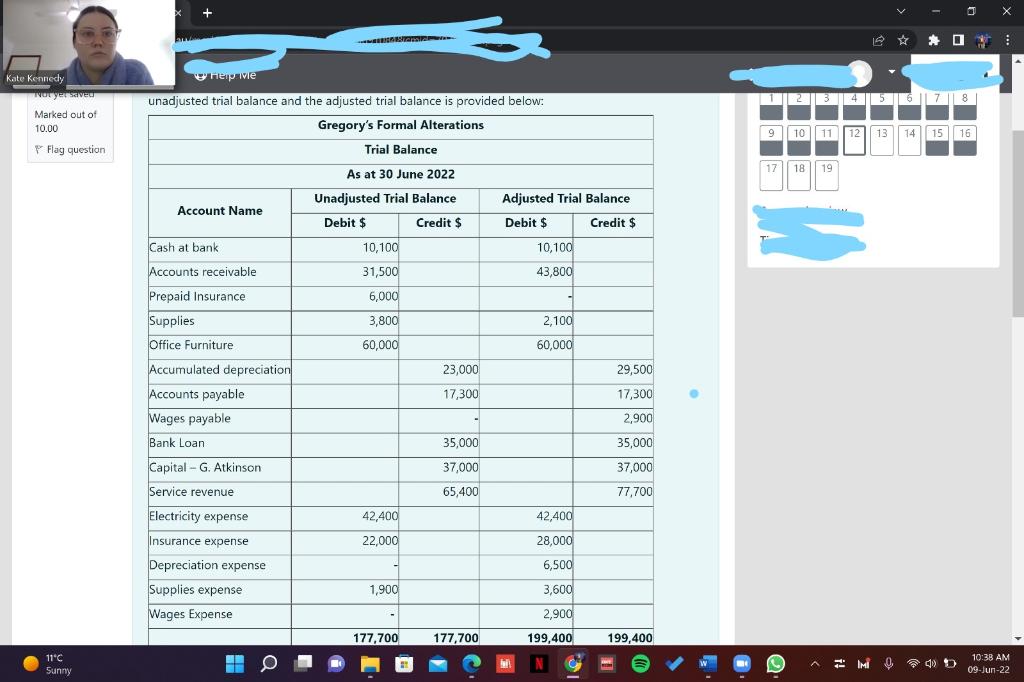Switch to Google Chrome on taskbar

click(x=573, y=664)
